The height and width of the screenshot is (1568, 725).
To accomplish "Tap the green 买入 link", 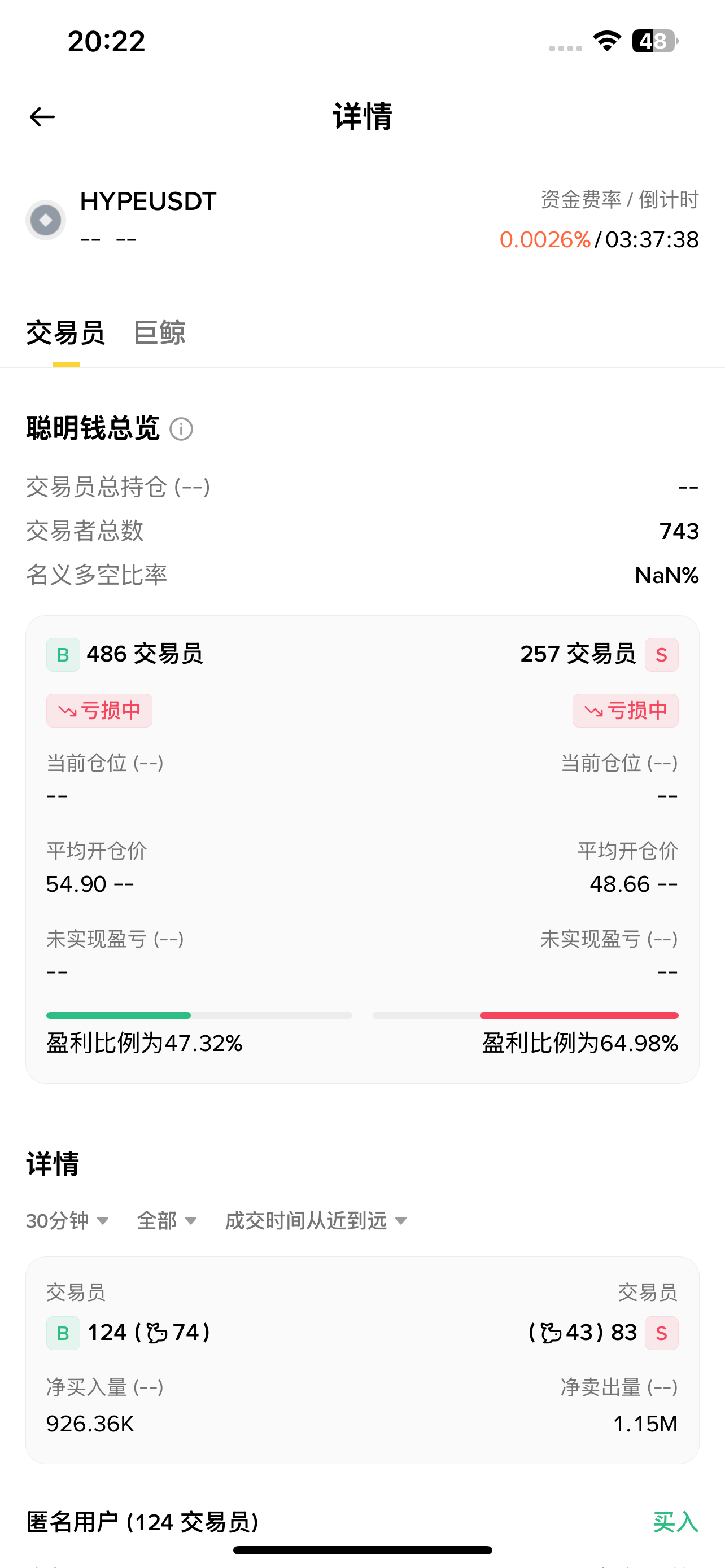I will (x=676, y=1522).
